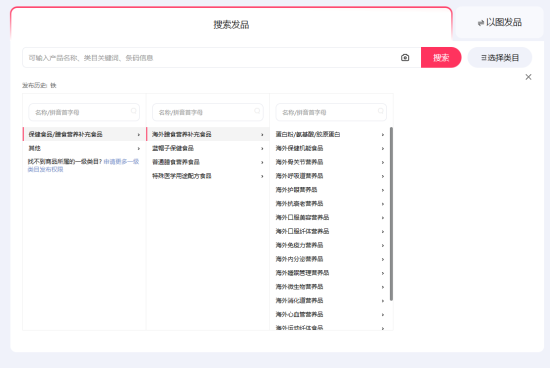Click magnifier icon in third category filter
550x368 pixels.
pos(381,111)
